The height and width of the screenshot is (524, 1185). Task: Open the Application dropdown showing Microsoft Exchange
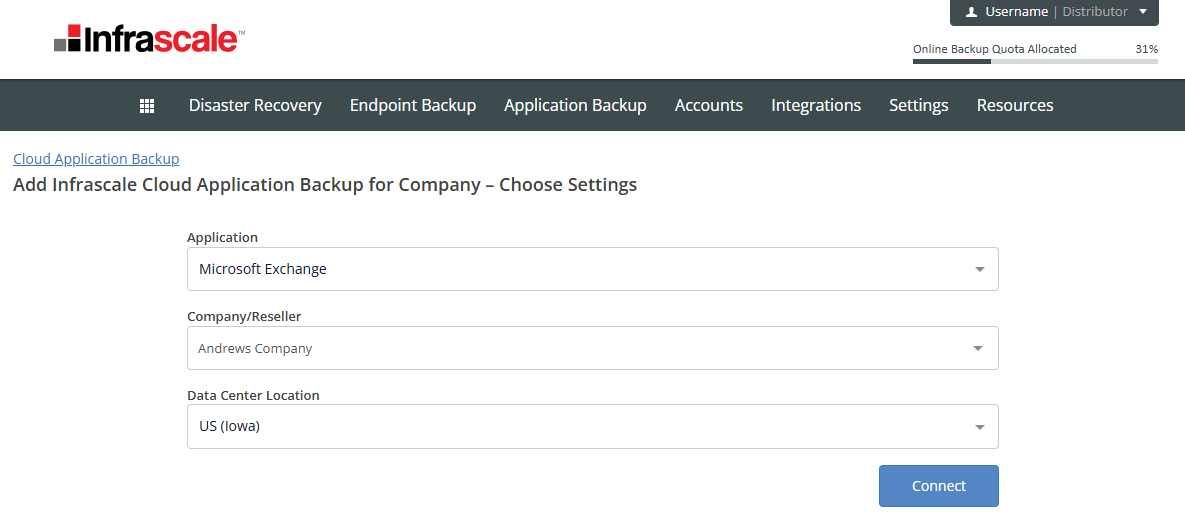[x=592, y=269]
